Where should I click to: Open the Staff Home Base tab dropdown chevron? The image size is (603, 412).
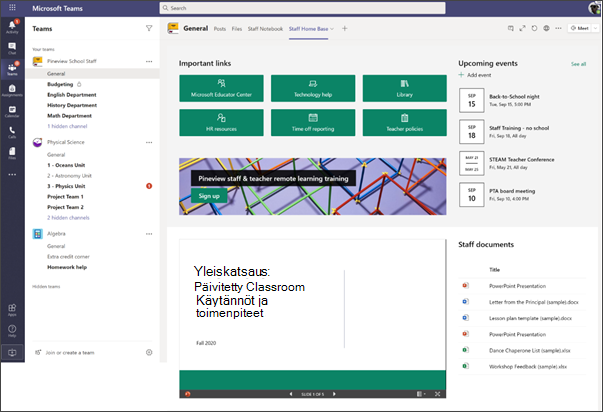coord(332,29)
